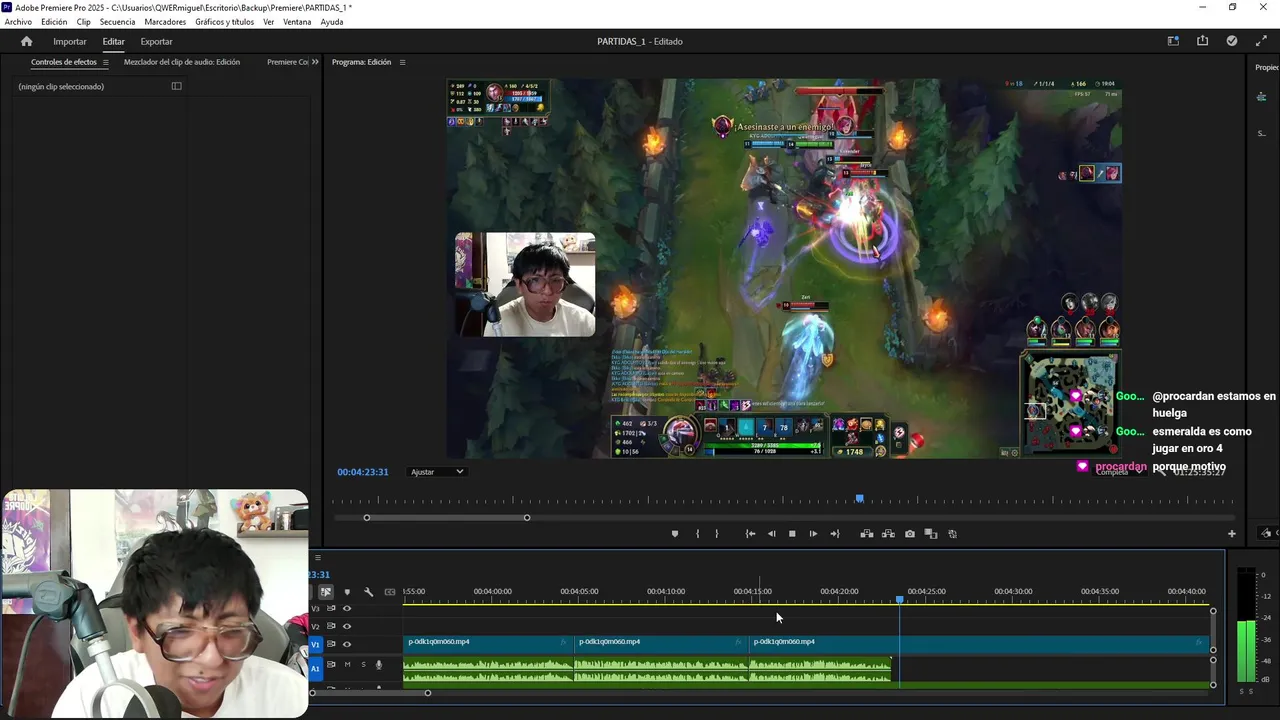Viewport: 1280px width, 720px height.
Task: Step forward one frame
Action: pos(813,534)
